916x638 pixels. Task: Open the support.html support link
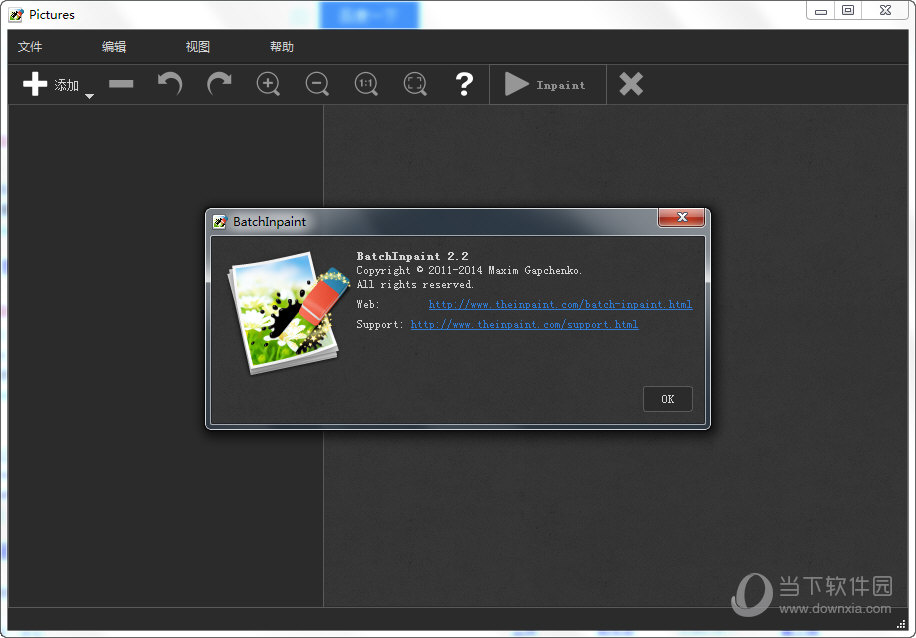click(x=525, y=324)
